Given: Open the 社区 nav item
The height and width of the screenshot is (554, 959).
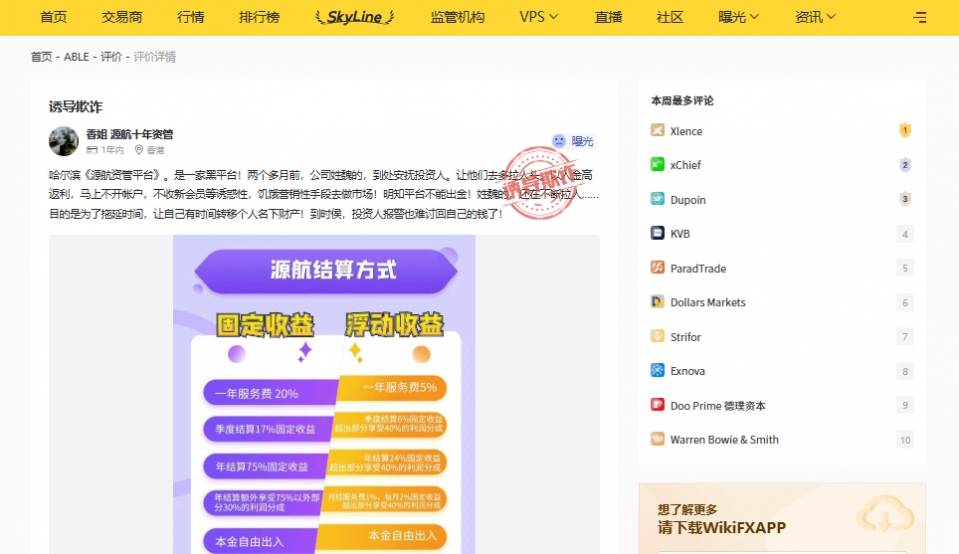Looking at the screenshot, I should coord(670,17).
